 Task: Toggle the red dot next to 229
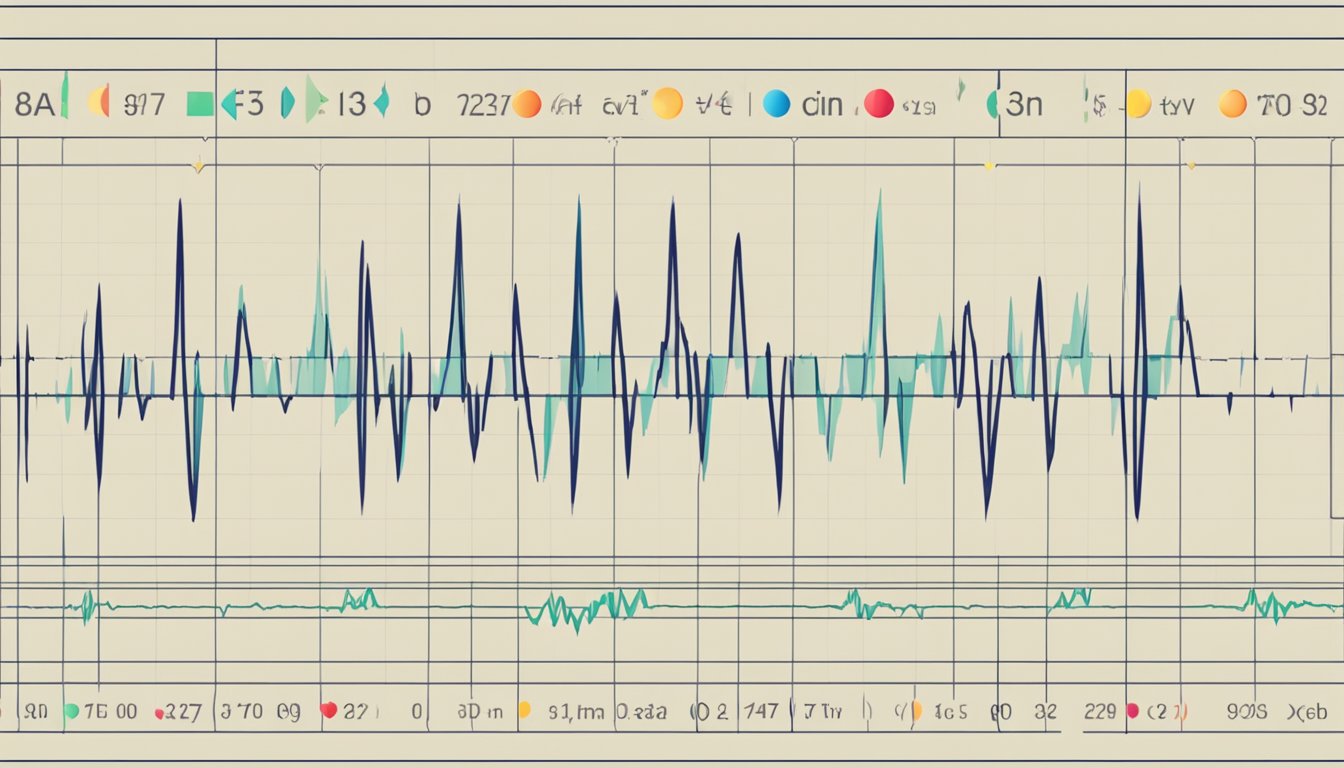[1132, 711]
